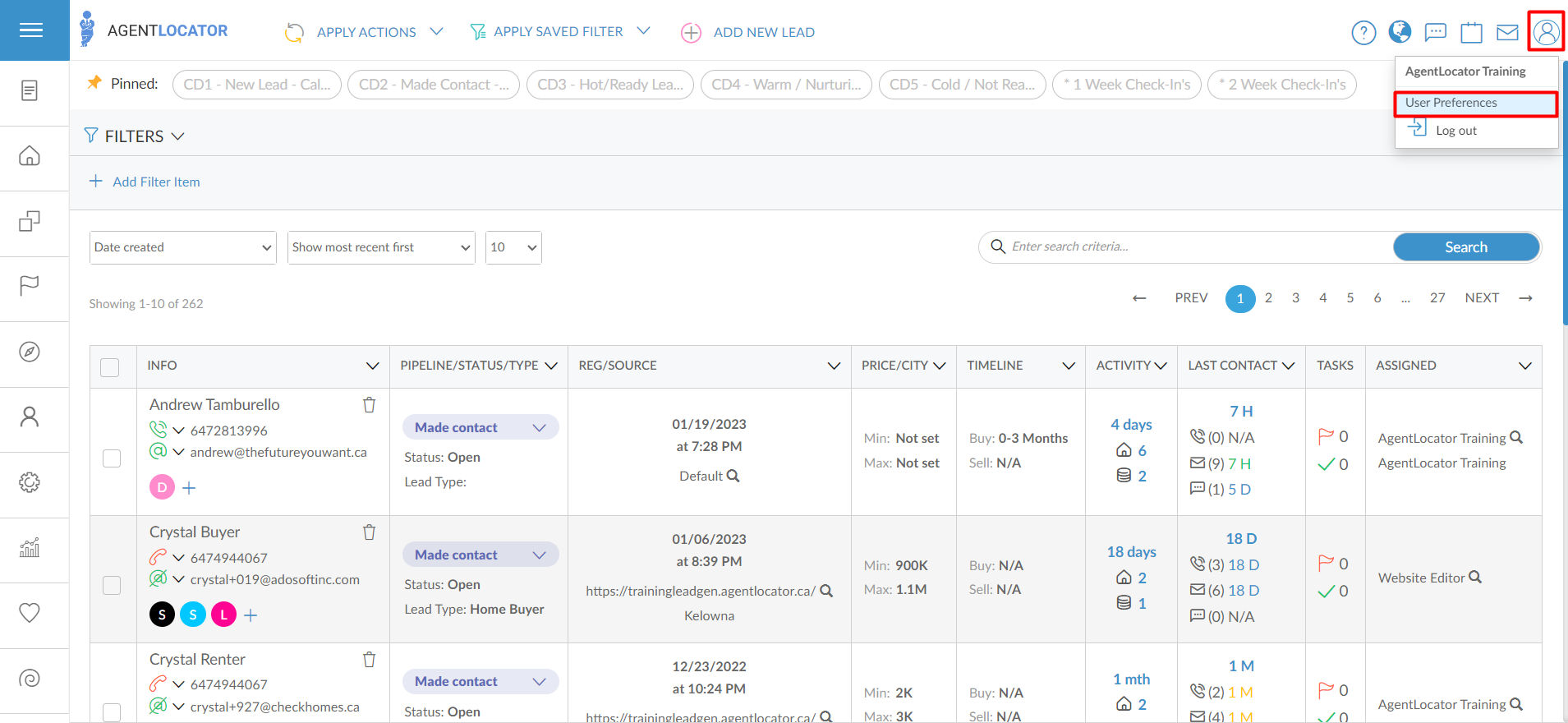Expand the INFO column header menu

coord(372,366)
